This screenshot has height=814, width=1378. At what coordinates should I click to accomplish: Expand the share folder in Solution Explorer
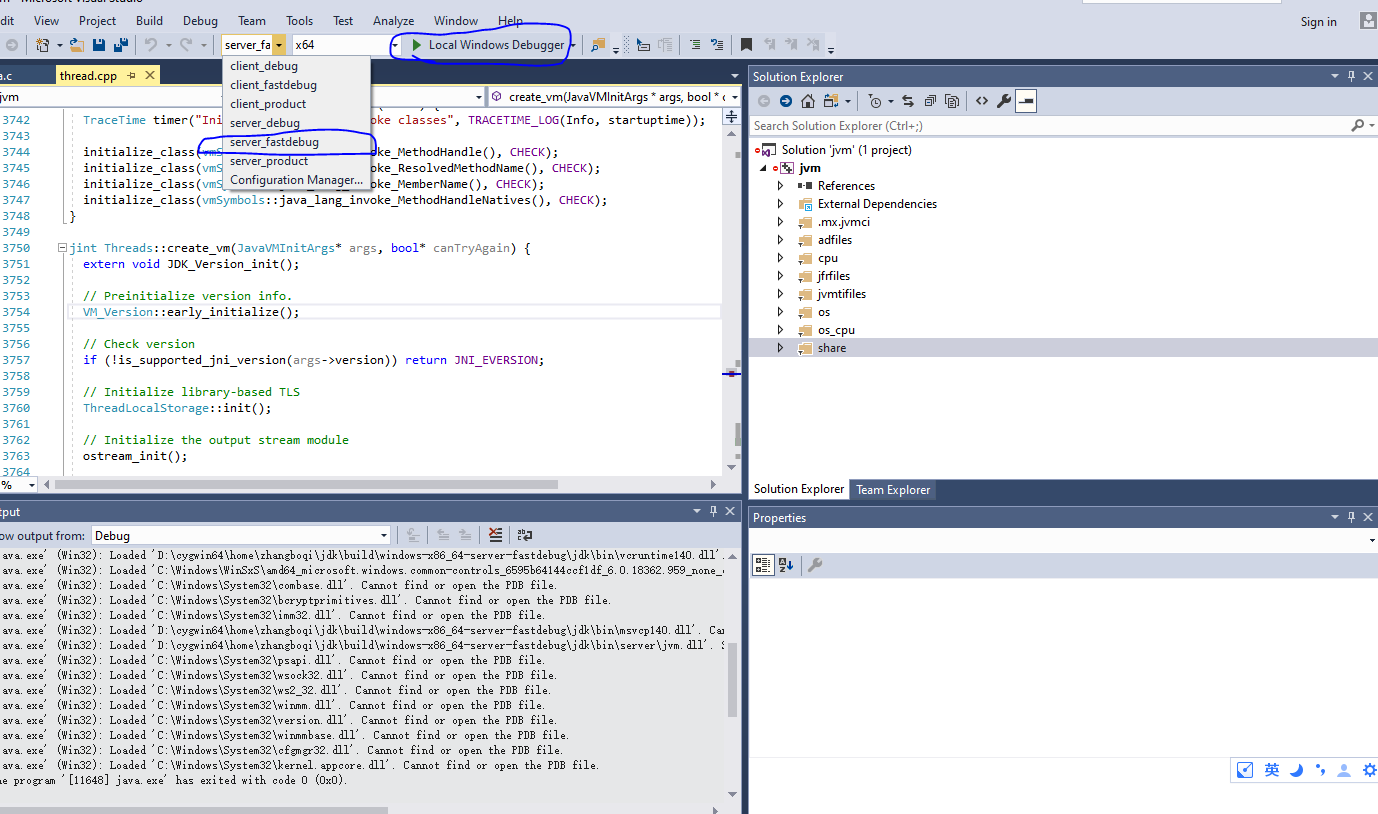(x=781, y=348)
